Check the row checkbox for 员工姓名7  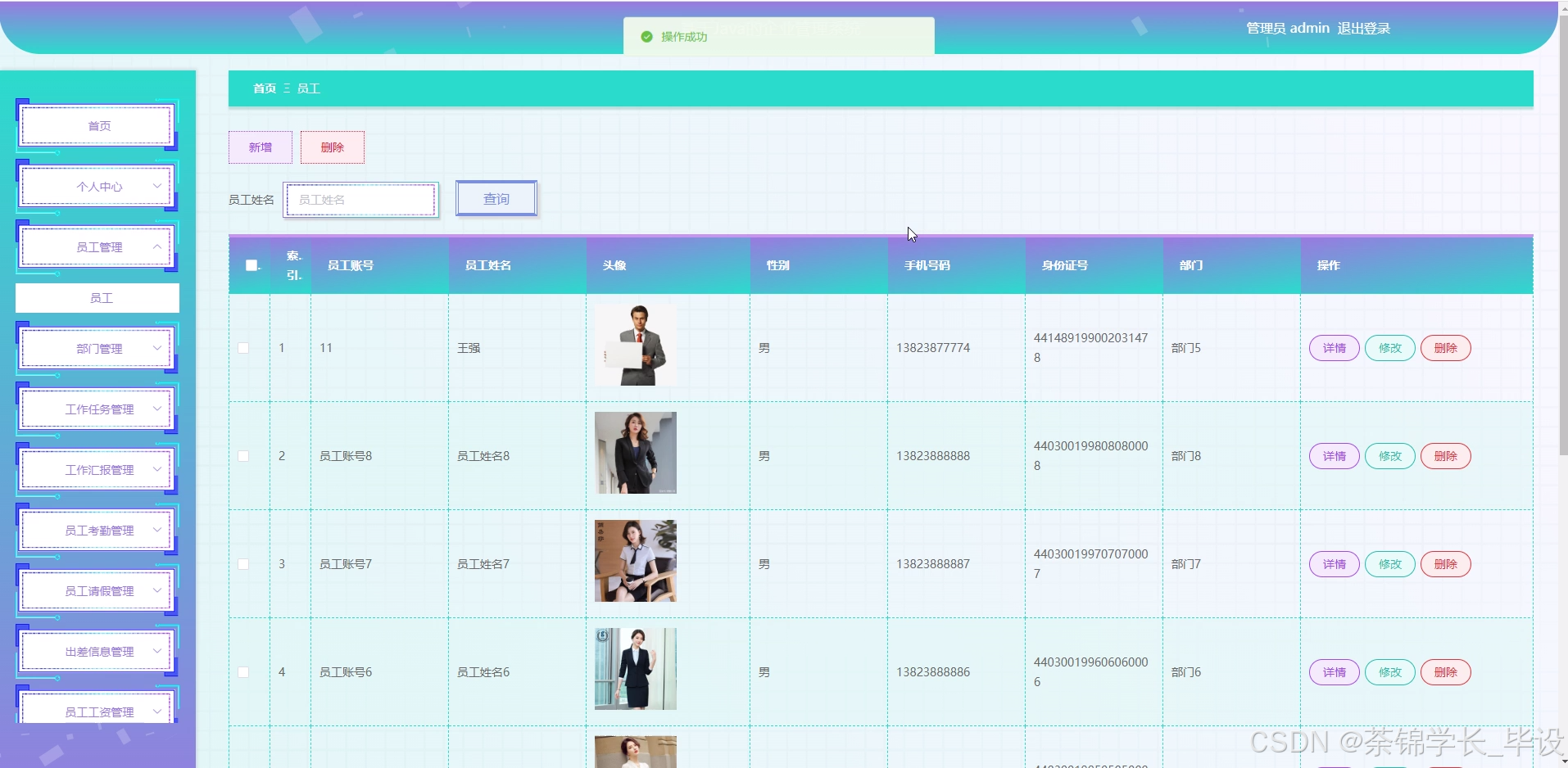[x=243, y=564]
